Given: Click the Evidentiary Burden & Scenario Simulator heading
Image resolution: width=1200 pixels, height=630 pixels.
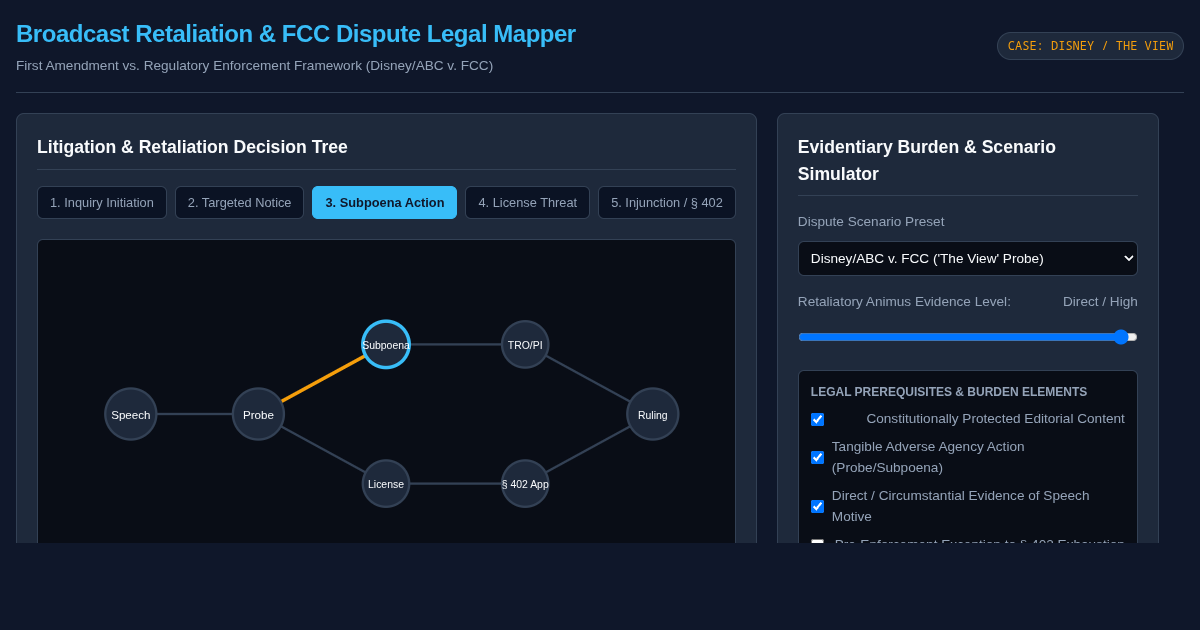Looking at the screenshot, I should point(927,160).
